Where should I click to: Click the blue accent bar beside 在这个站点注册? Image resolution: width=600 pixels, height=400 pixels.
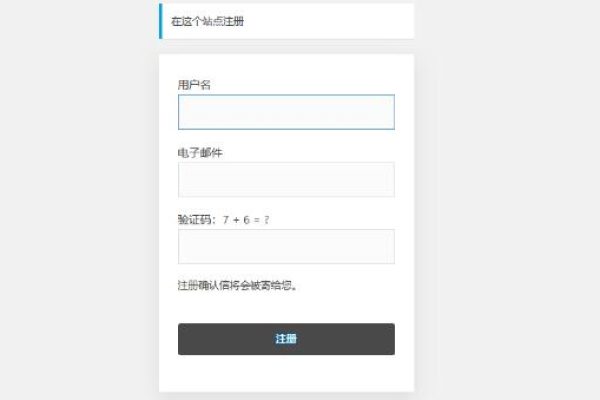coord(160,21)
